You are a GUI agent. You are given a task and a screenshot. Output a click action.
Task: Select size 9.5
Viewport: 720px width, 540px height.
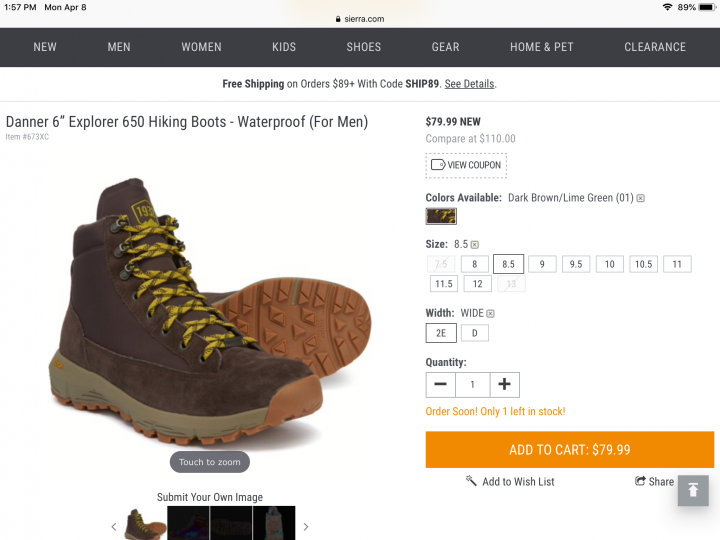(576, 264)
